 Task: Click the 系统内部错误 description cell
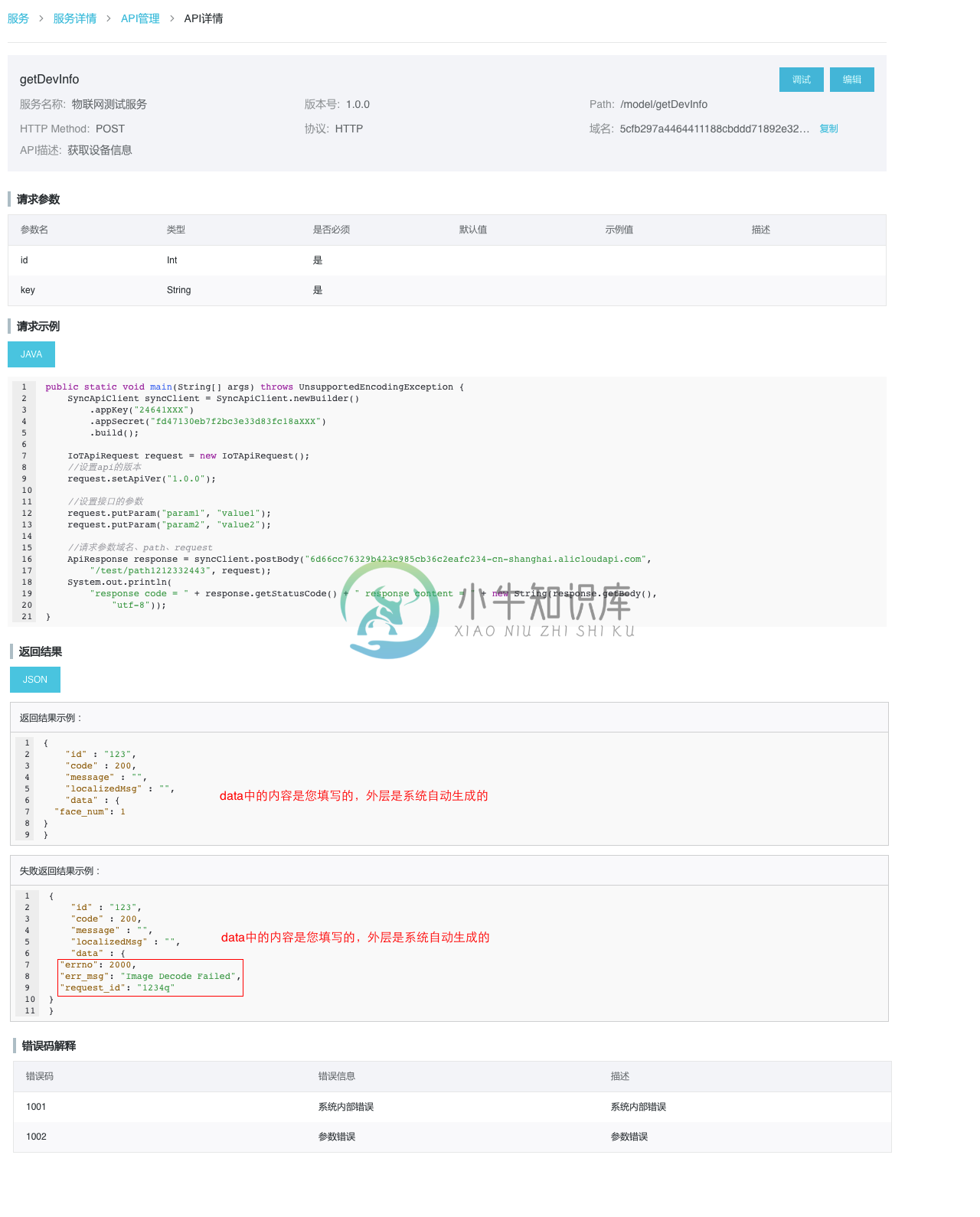(639, 1107)
